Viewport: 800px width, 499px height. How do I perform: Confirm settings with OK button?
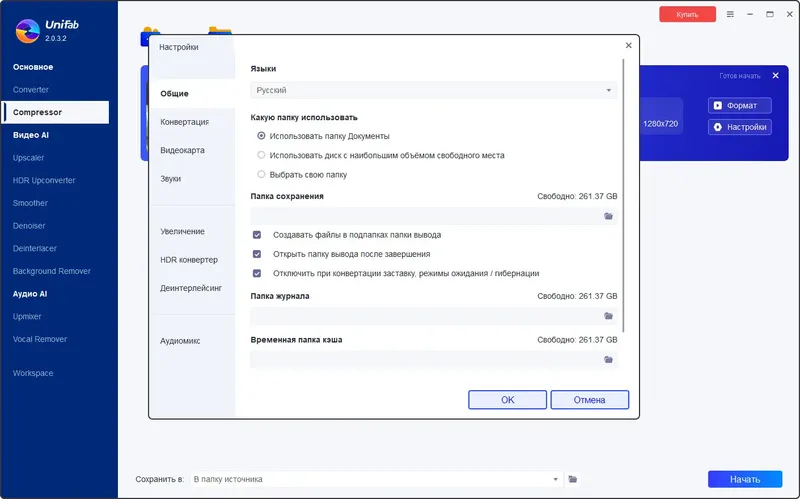(x=508, y=400)
